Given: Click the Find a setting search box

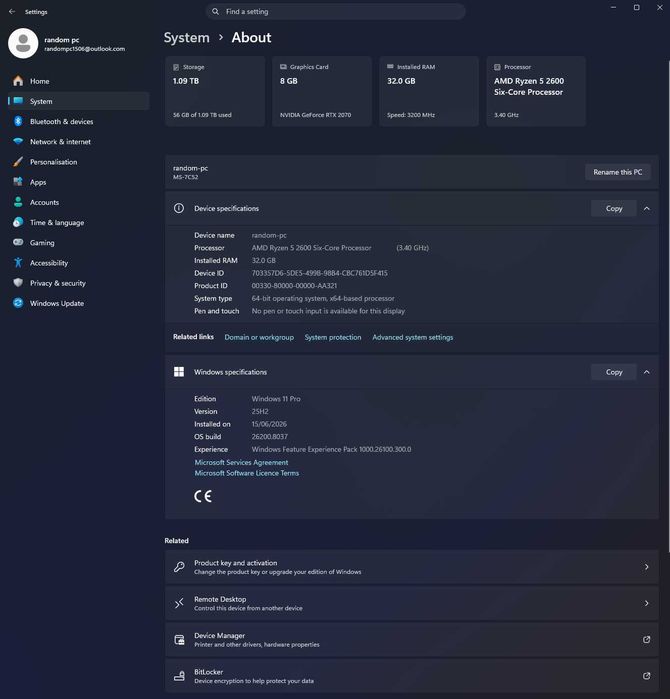Looking at the screenshot, I should click(x=336, y=12).
